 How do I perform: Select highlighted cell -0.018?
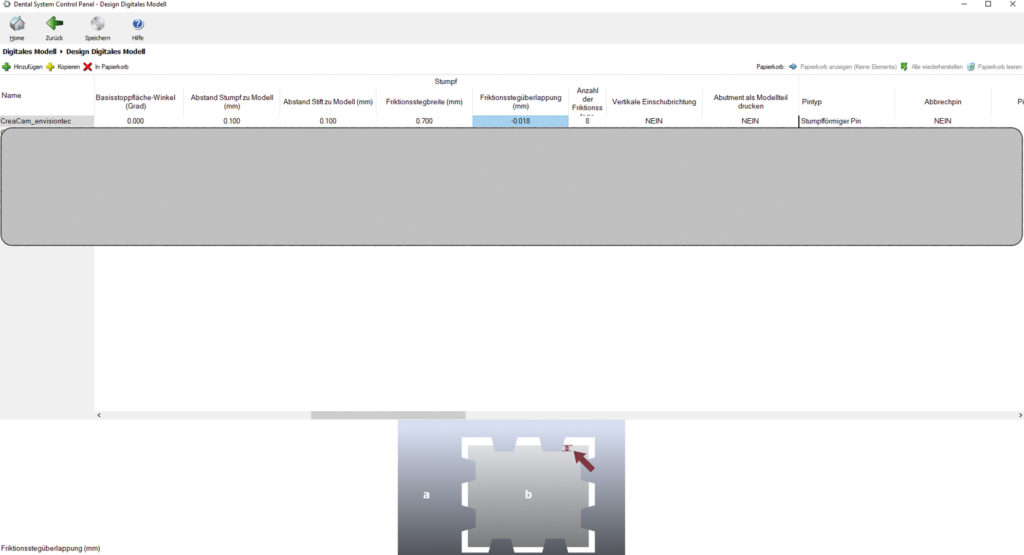520,121
